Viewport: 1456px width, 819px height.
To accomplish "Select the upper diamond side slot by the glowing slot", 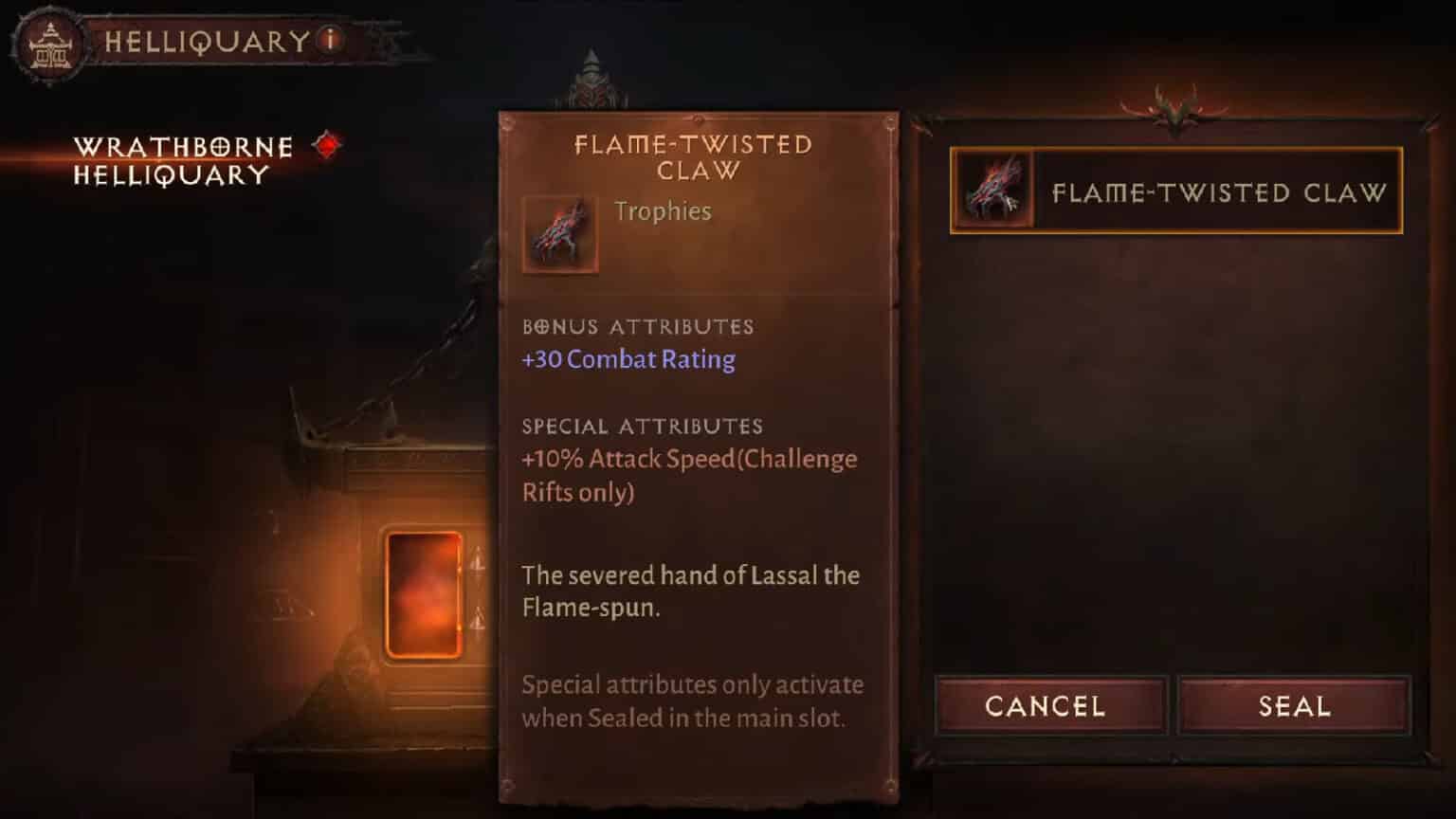I will pyautogui.click(x=477, y=563).
